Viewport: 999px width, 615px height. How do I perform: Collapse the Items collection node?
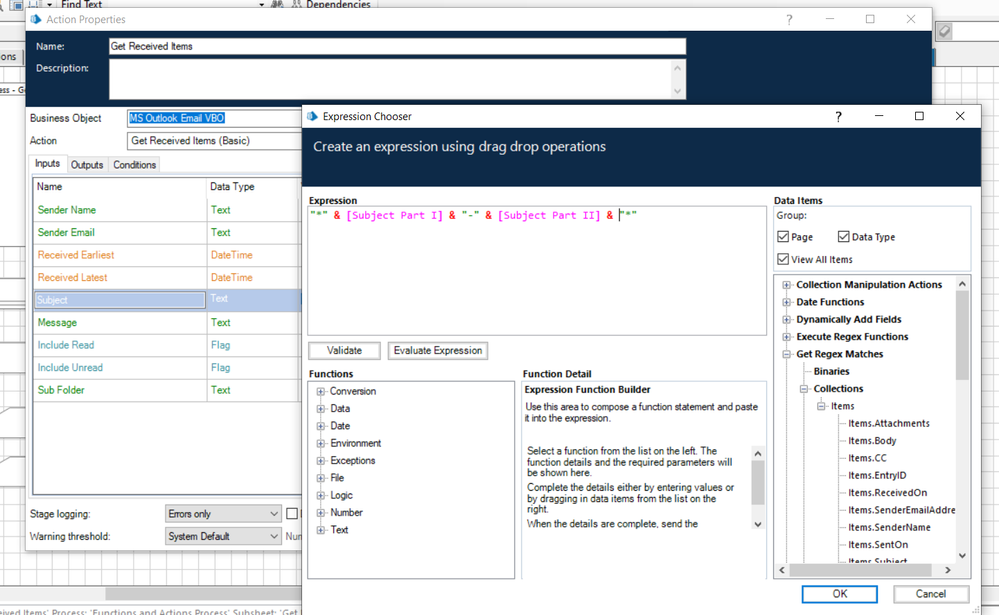tap(821, 406)
